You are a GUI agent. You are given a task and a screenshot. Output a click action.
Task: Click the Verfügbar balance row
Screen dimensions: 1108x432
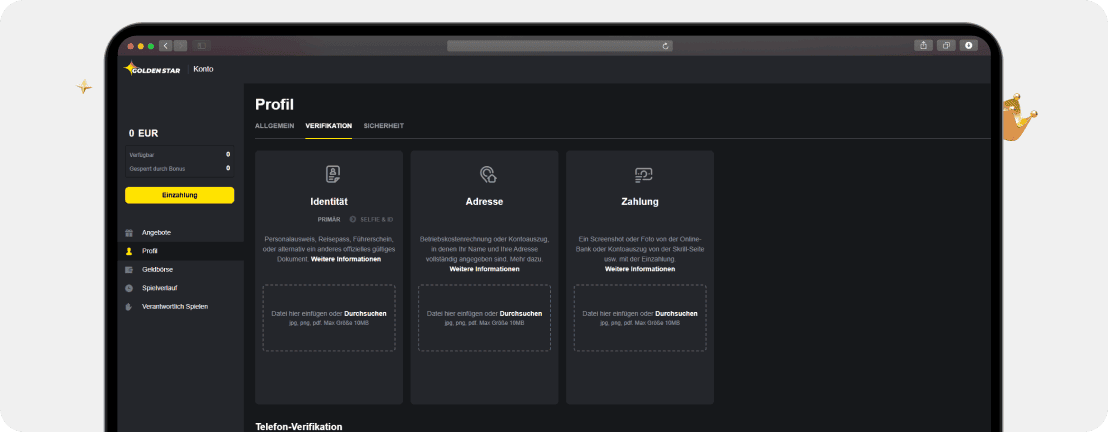click(x=179, y=154)
